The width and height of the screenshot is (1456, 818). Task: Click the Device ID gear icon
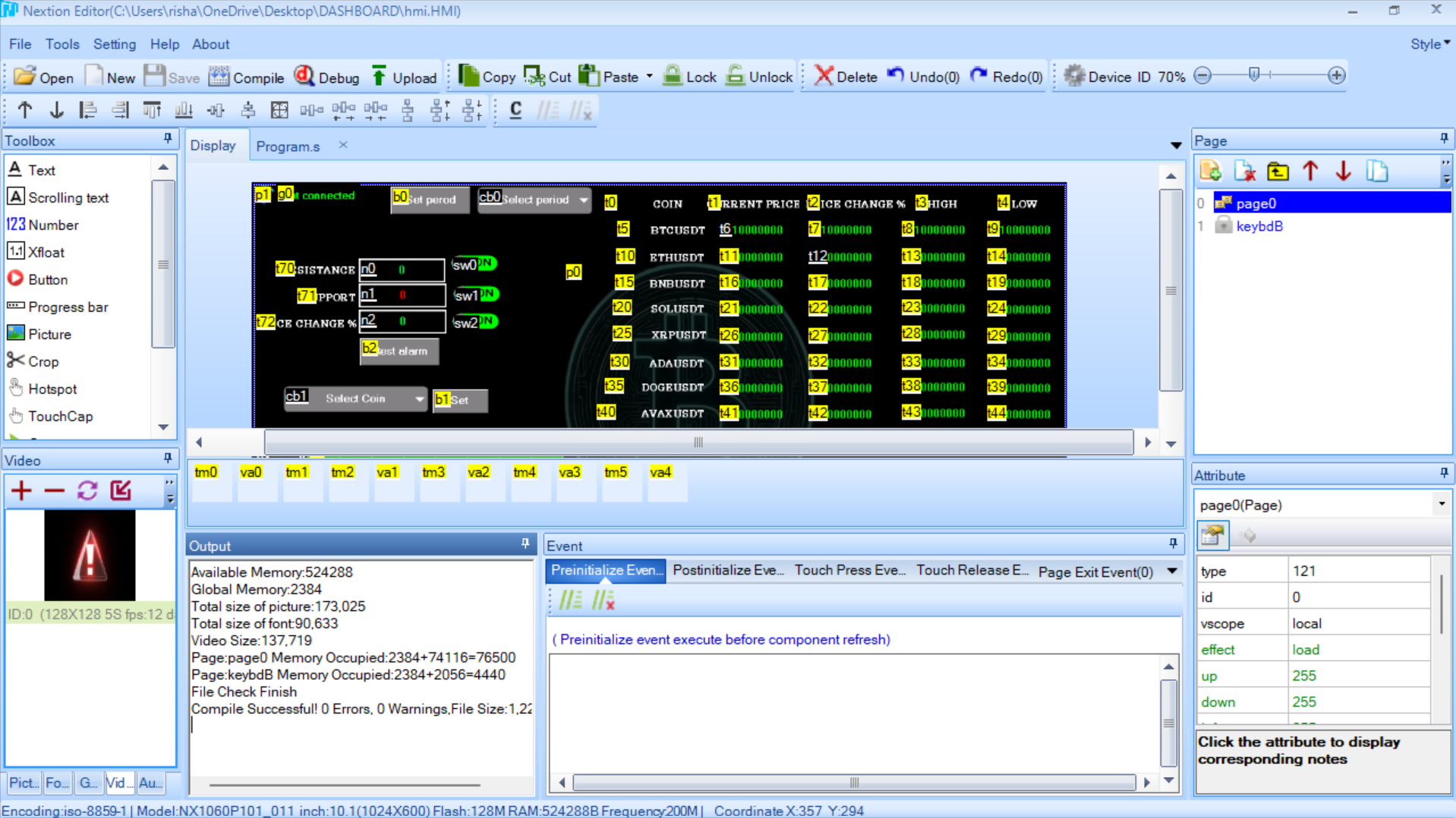pyautogui.click(x=1073, y=76)
